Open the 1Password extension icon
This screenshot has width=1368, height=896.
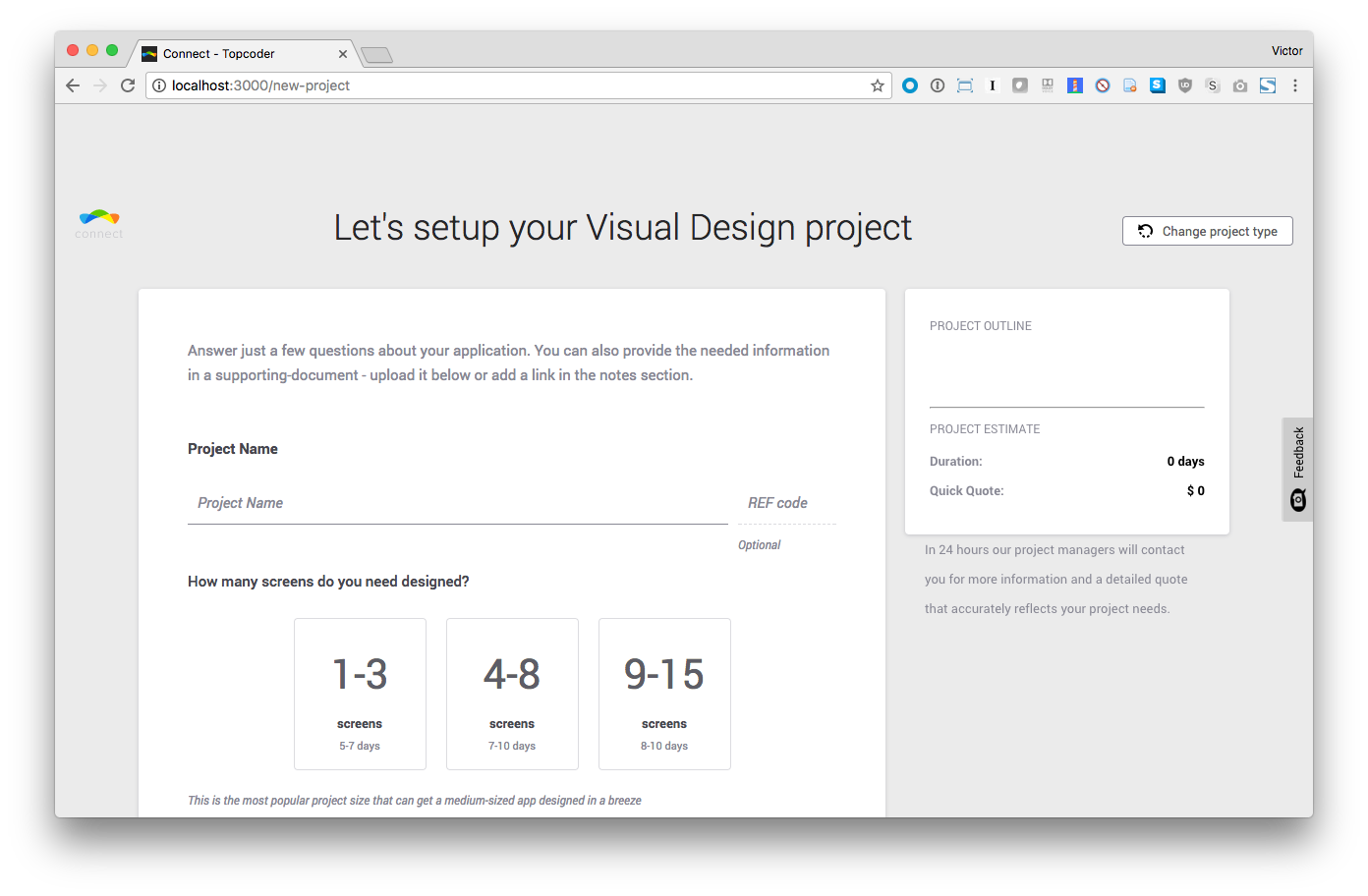tap(938, 85)
